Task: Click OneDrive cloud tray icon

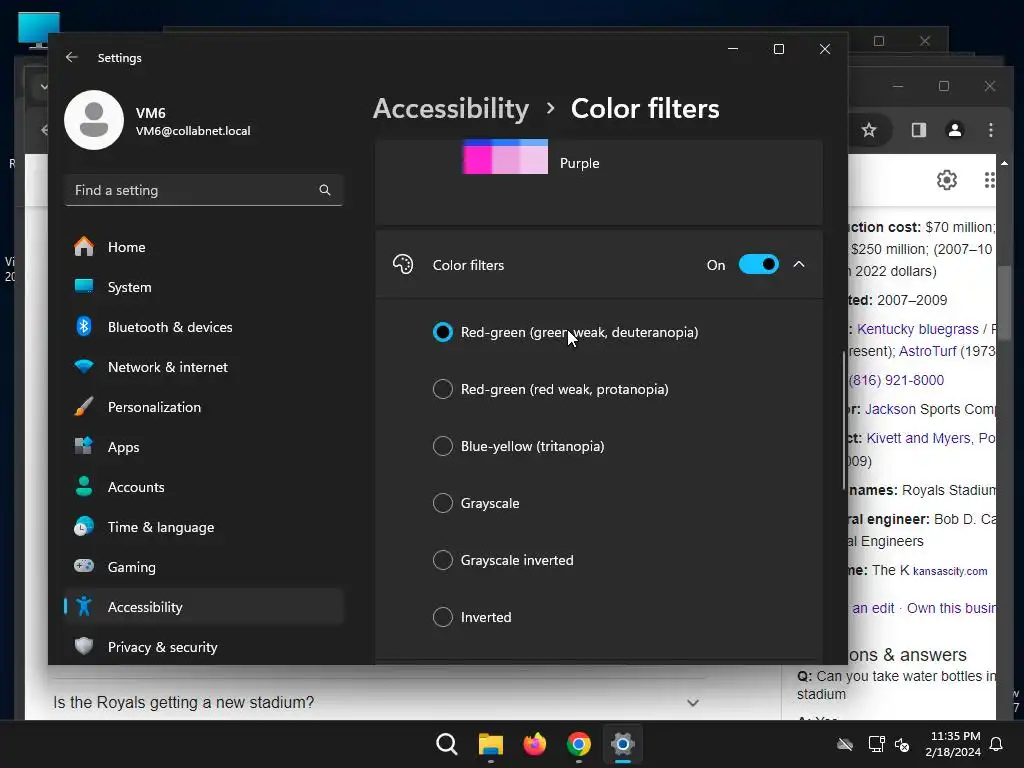Action: (x=845, y=744)
